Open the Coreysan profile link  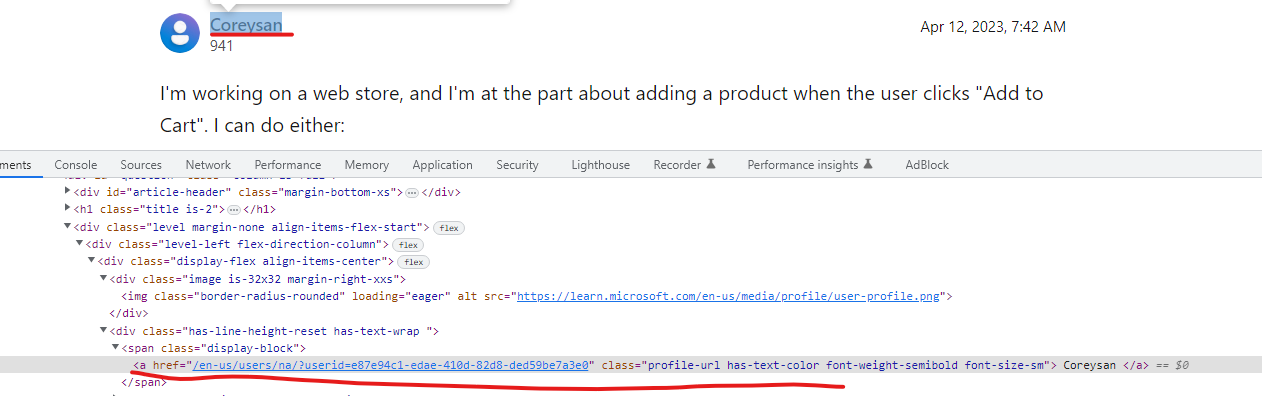[246, 25]
